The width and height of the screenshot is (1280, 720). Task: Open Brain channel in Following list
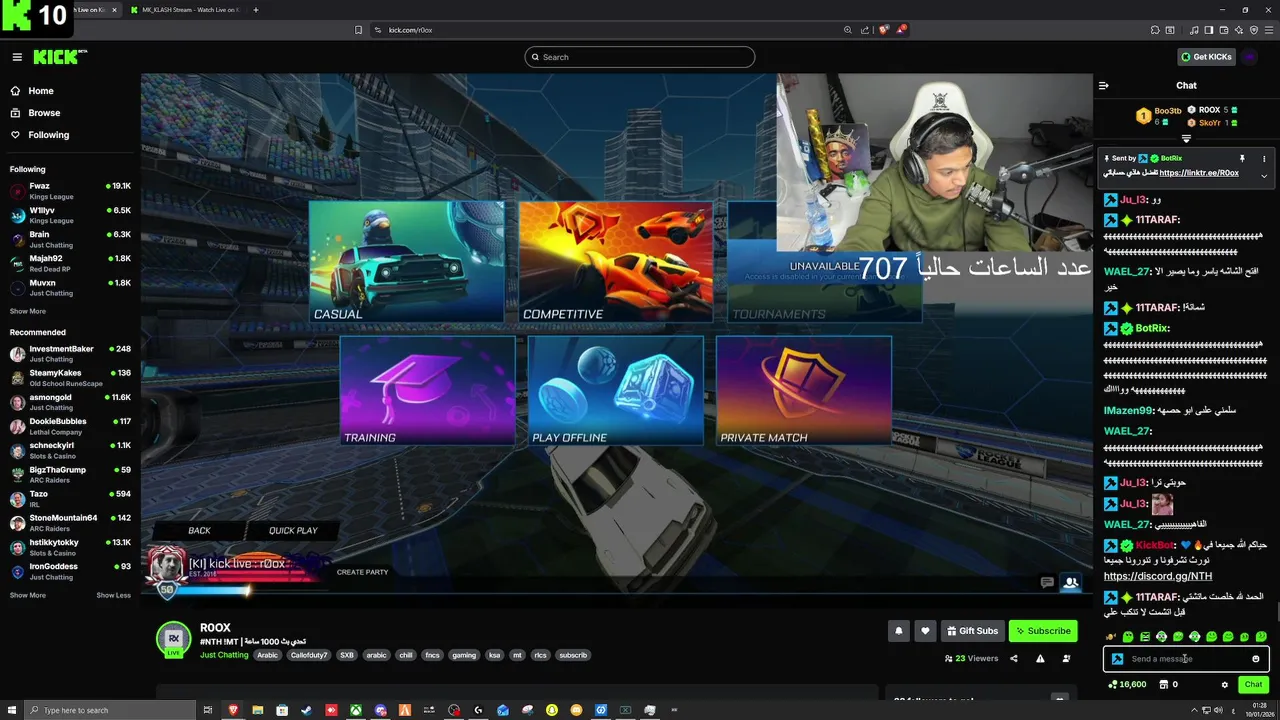point(70,239)
